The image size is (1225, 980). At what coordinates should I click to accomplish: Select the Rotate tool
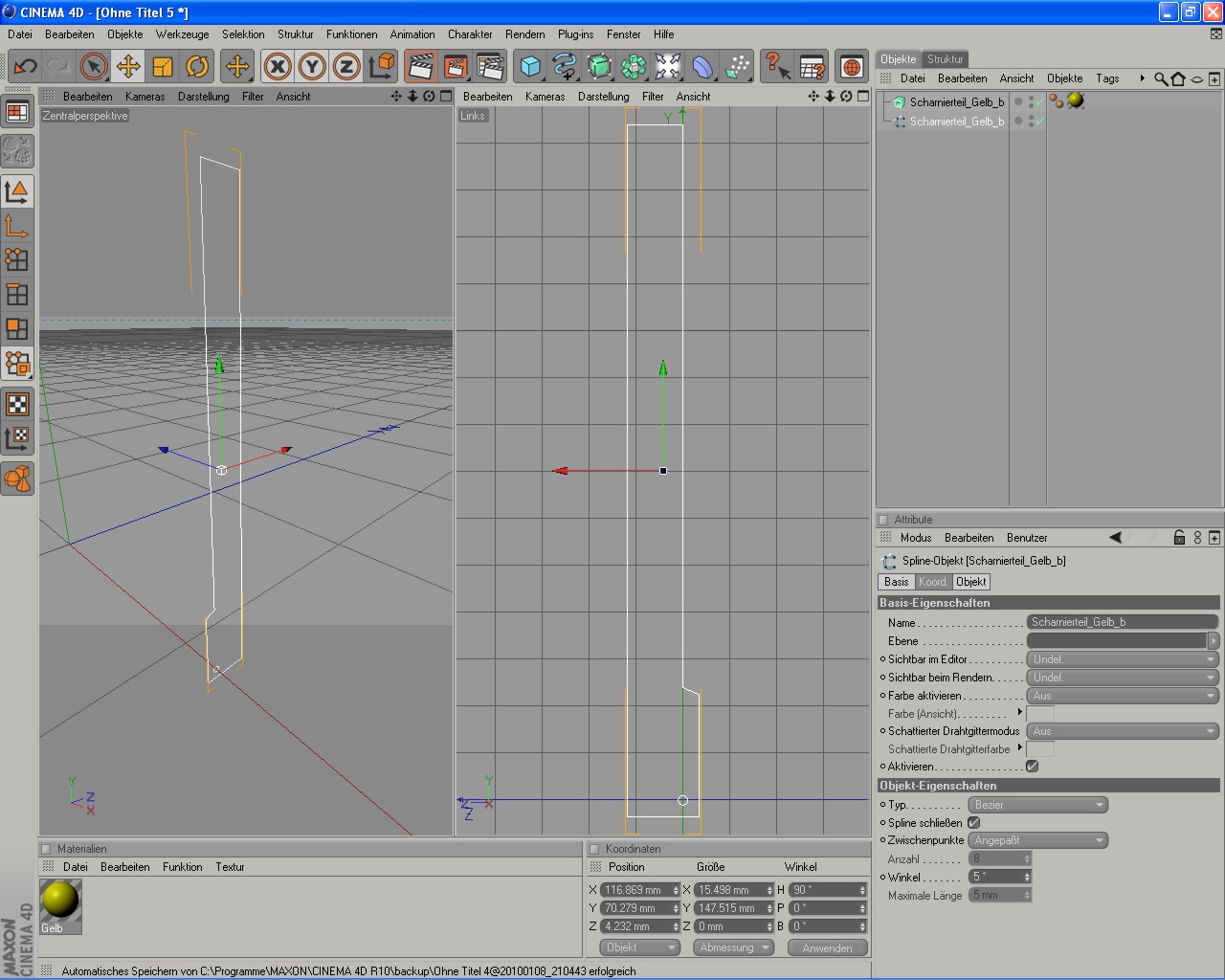point(197,66)
